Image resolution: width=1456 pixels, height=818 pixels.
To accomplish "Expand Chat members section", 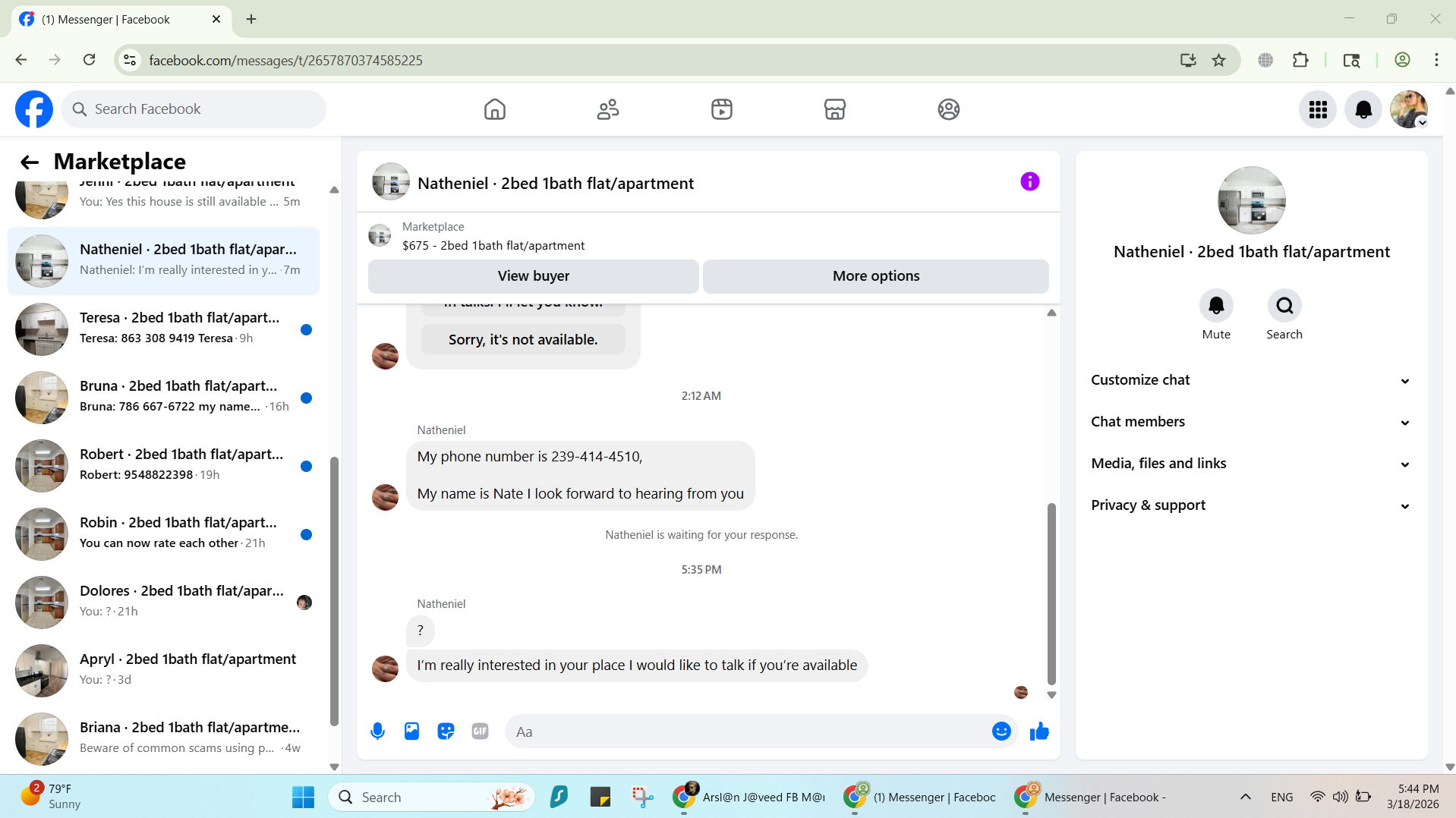I will 1251,422.
